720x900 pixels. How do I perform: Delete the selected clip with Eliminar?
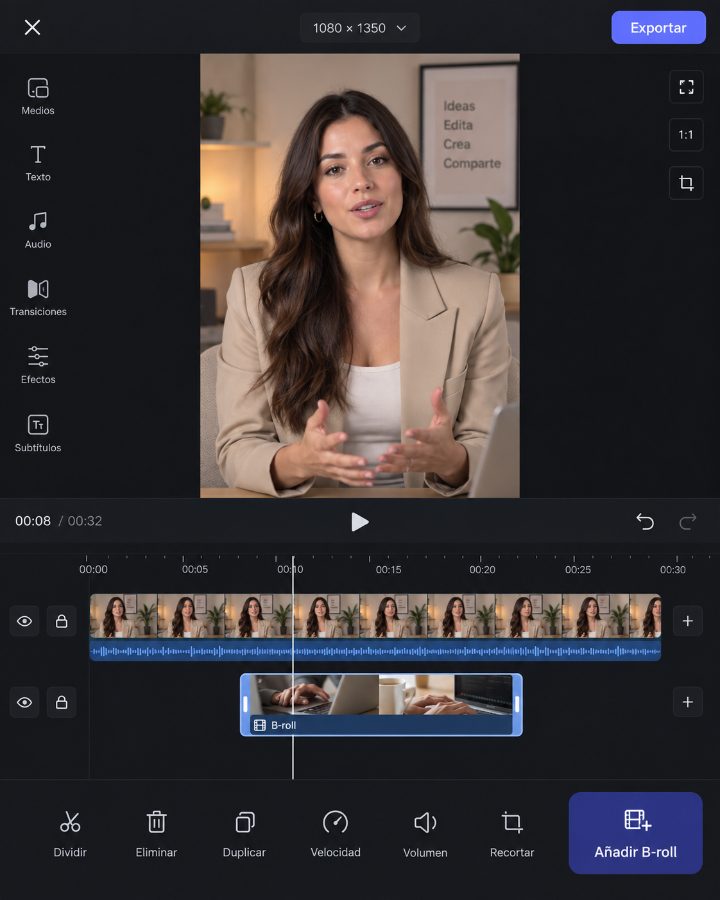(x=156, y=834)
